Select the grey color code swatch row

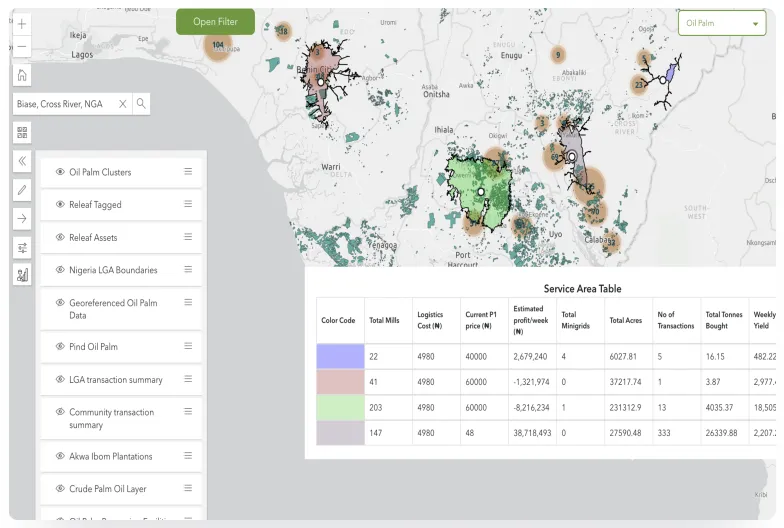pos(340,432)
